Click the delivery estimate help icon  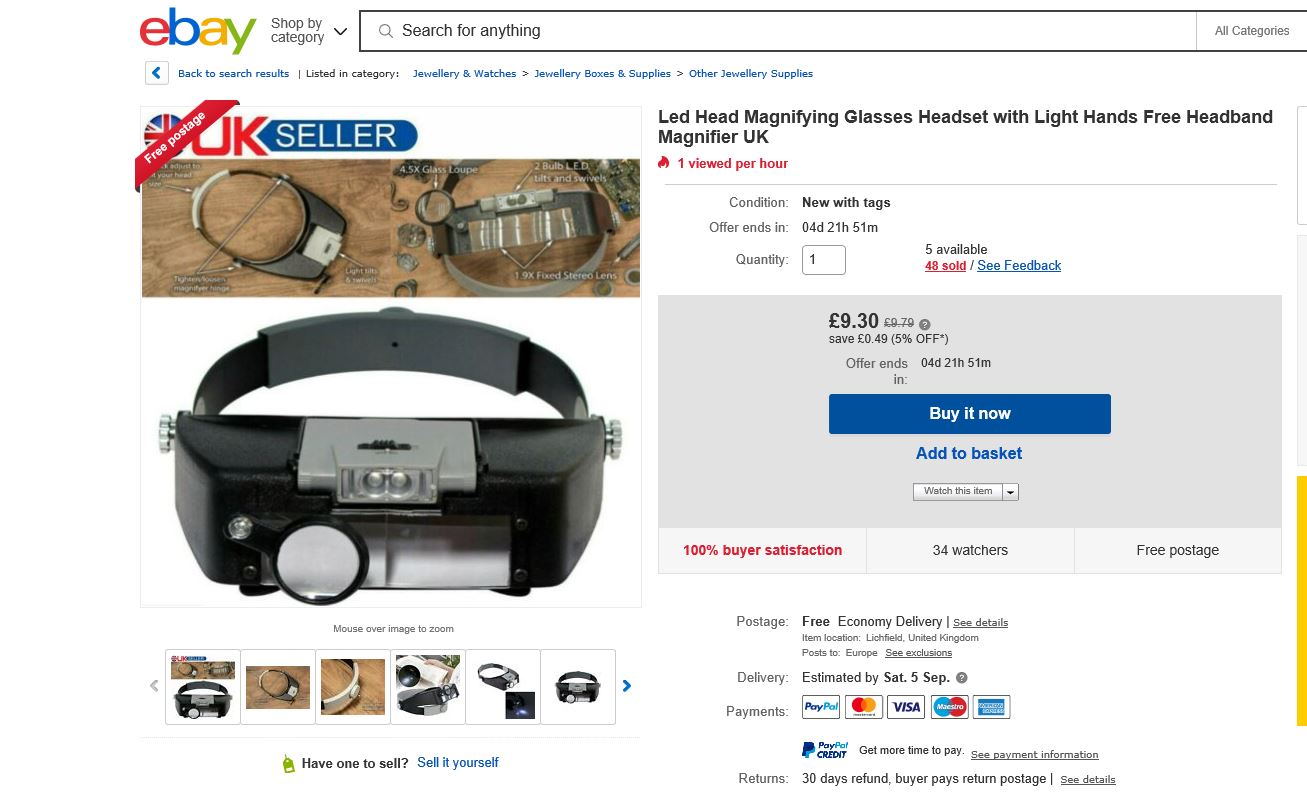click(x=962, y=677)
